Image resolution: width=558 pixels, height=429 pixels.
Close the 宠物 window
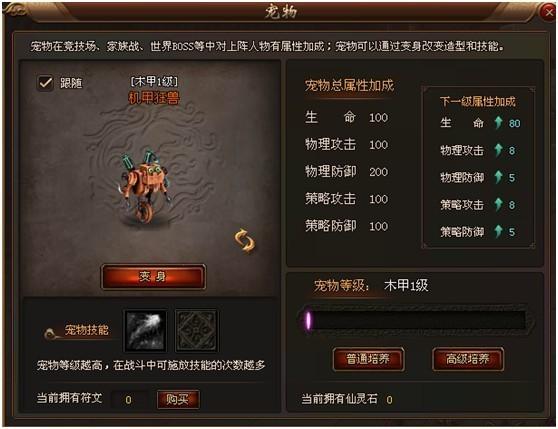[x=548, y=12]
